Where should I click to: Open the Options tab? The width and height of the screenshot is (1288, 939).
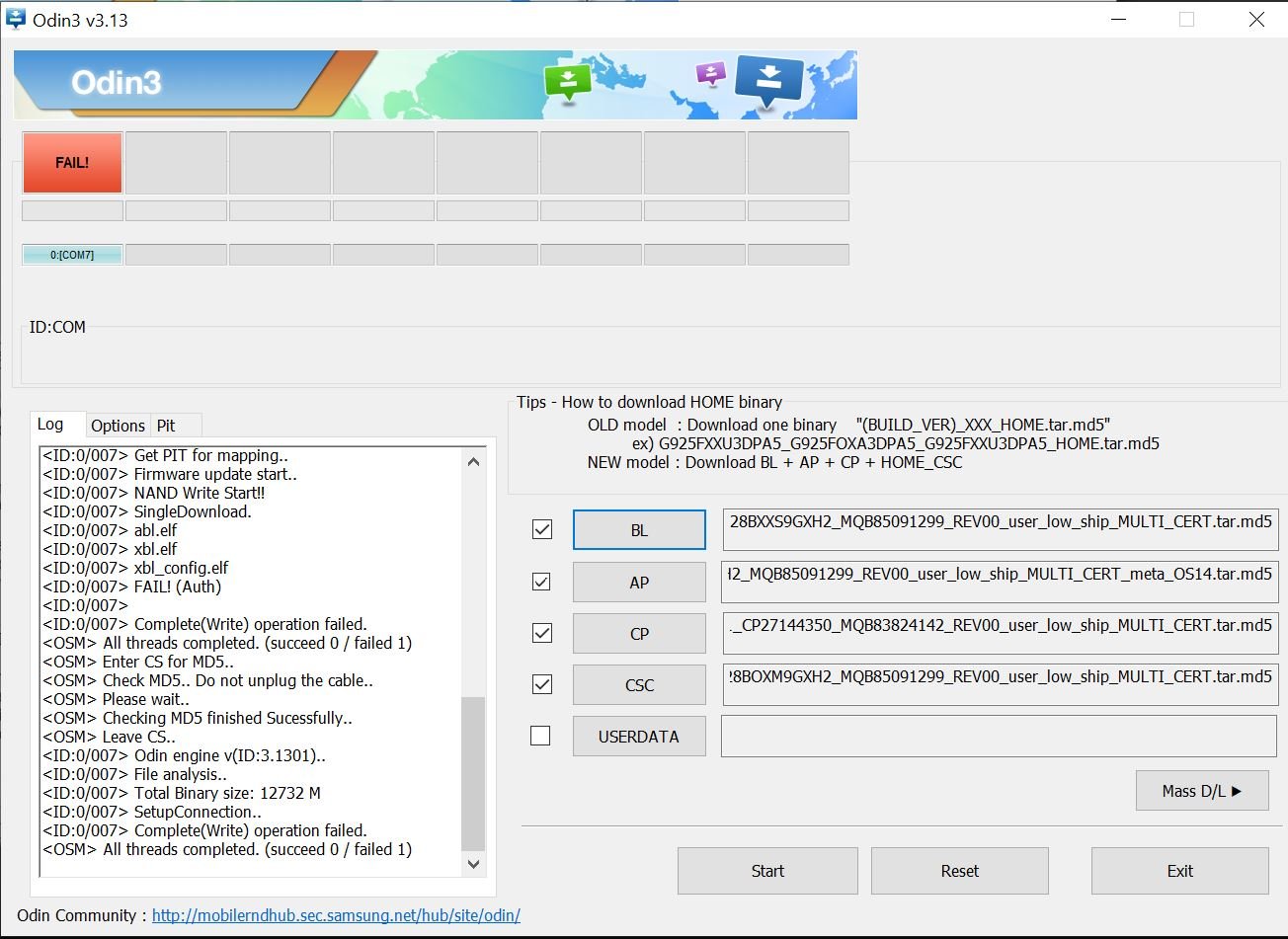click(118, 426)
